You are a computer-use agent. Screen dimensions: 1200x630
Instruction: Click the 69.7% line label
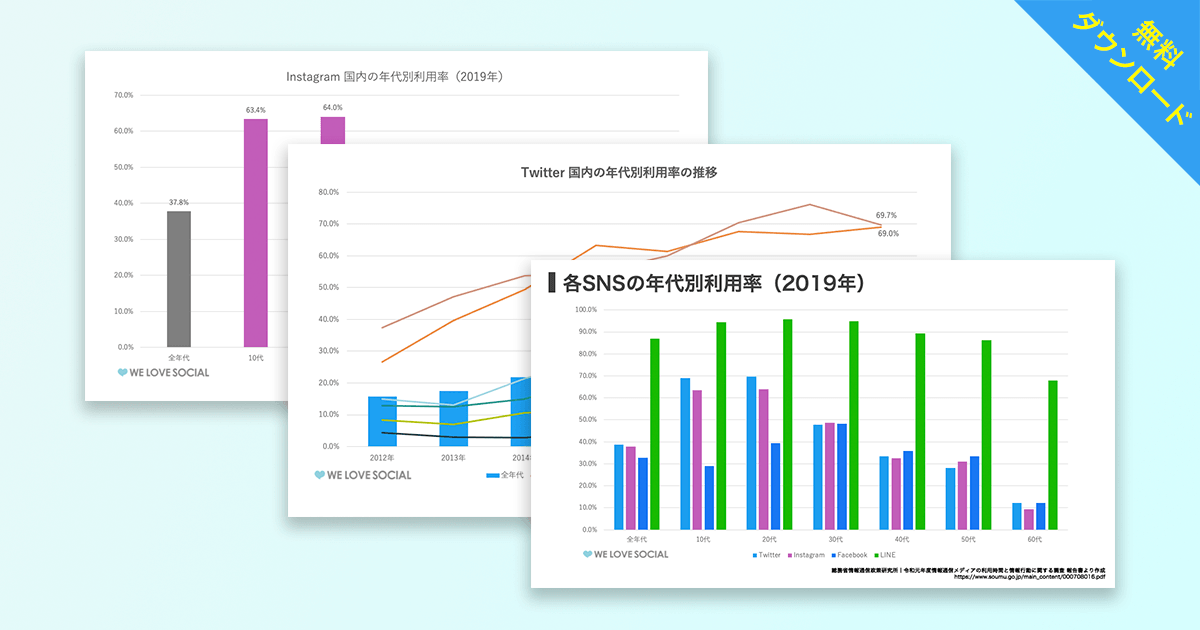886,215
